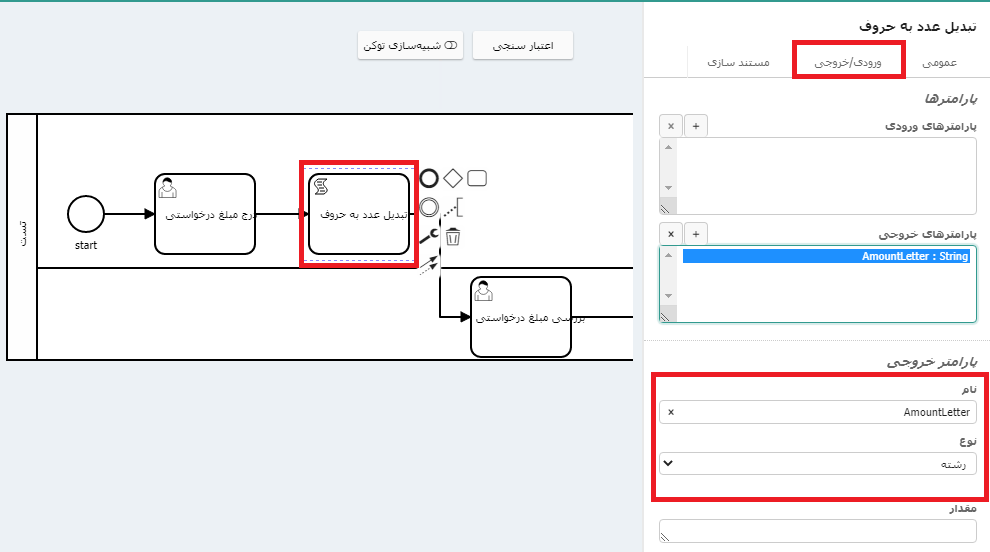Select the start event circle
Image resolution: width=990 pixels, height=552 pixels.
(x=86, y=213)
